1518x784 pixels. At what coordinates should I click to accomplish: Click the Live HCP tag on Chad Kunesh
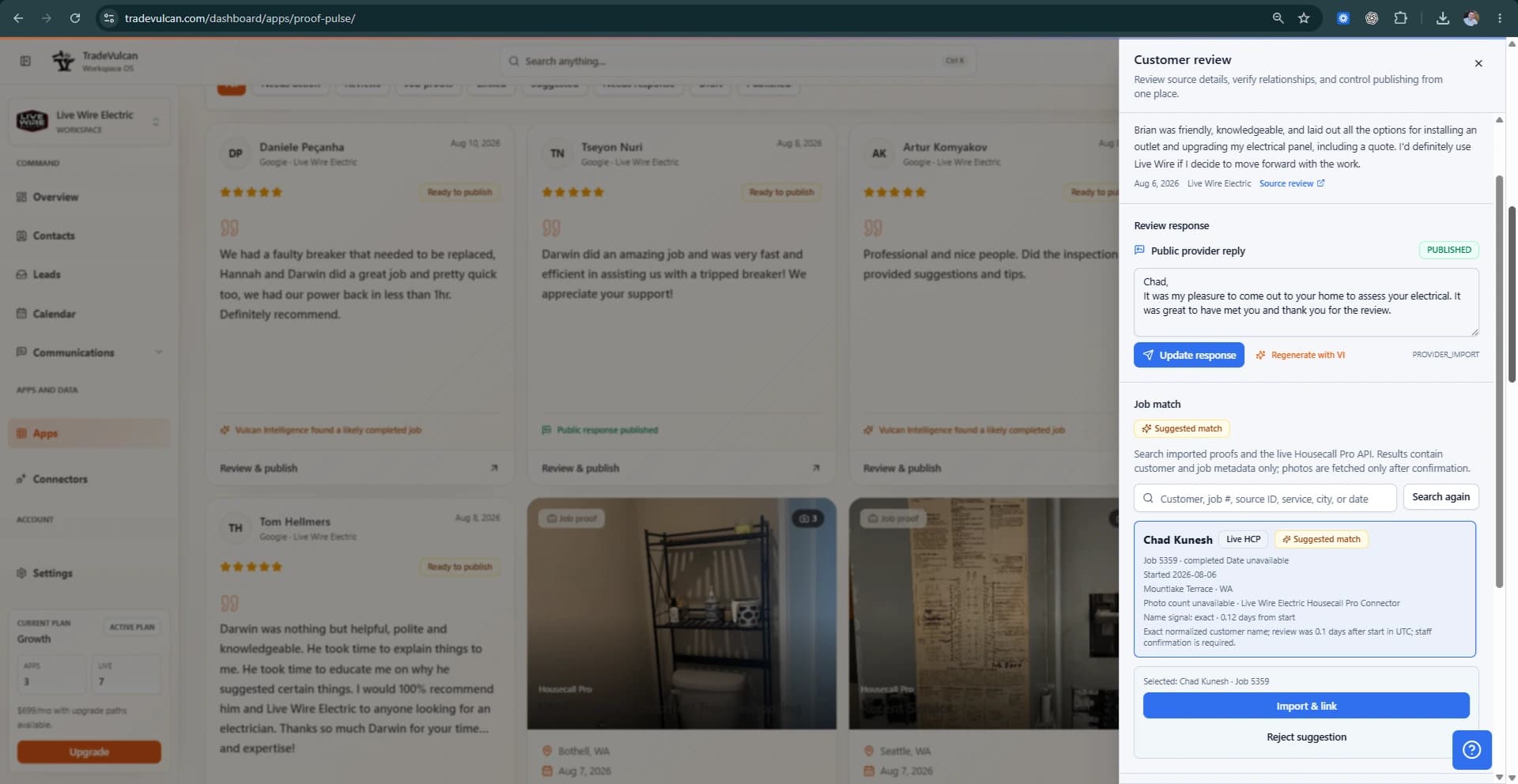pos(1243,539)
